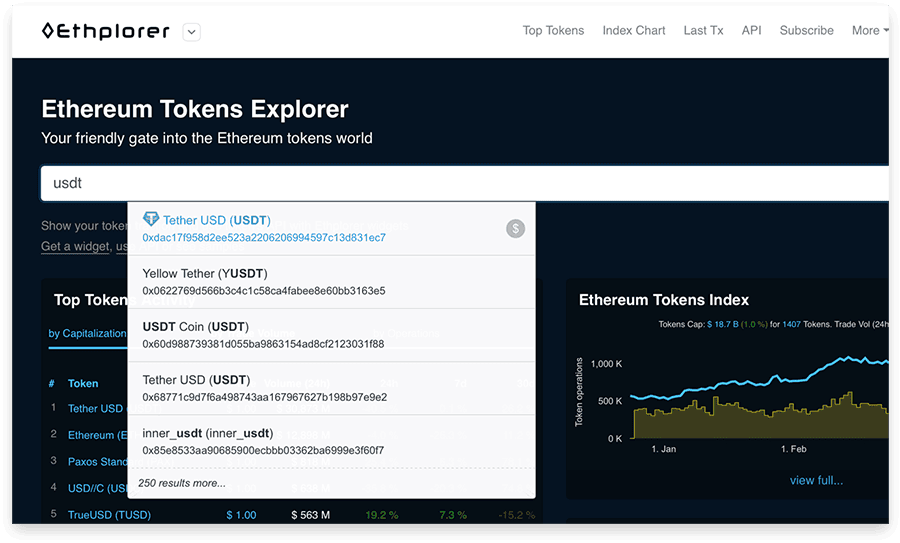Open Paxos Standard token row

tap(98, 461)
